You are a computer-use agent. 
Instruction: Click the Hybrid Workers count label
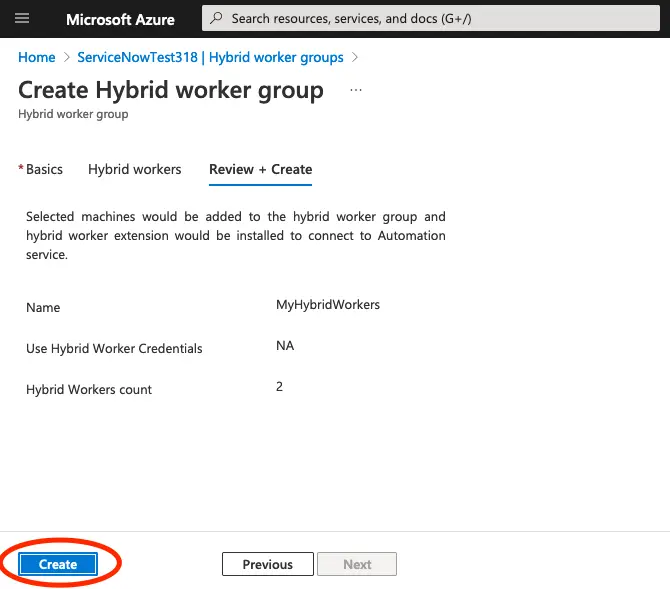click(x=89, y=389)
